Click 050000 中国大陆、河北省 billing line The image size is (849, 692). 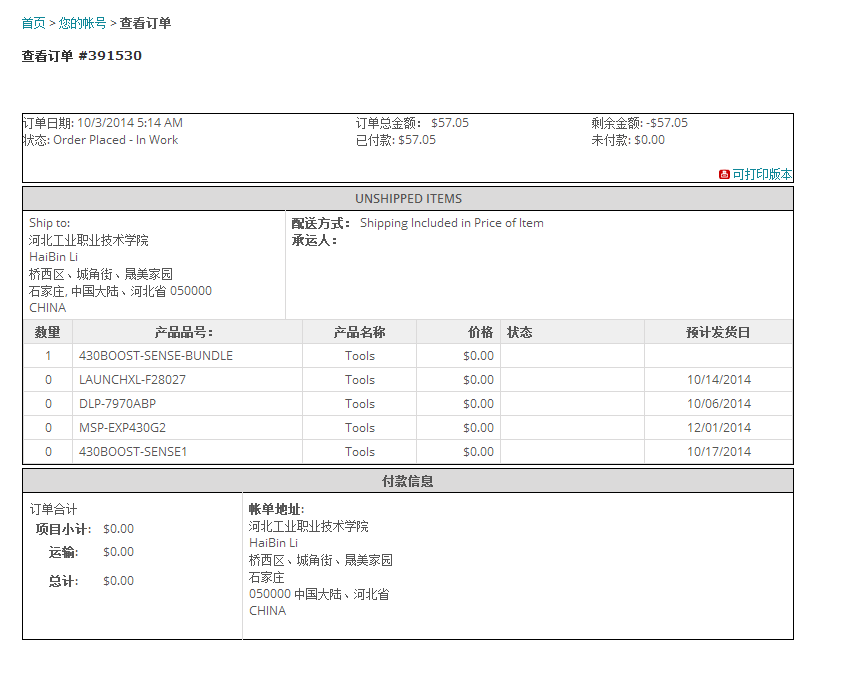coord(319,594)
